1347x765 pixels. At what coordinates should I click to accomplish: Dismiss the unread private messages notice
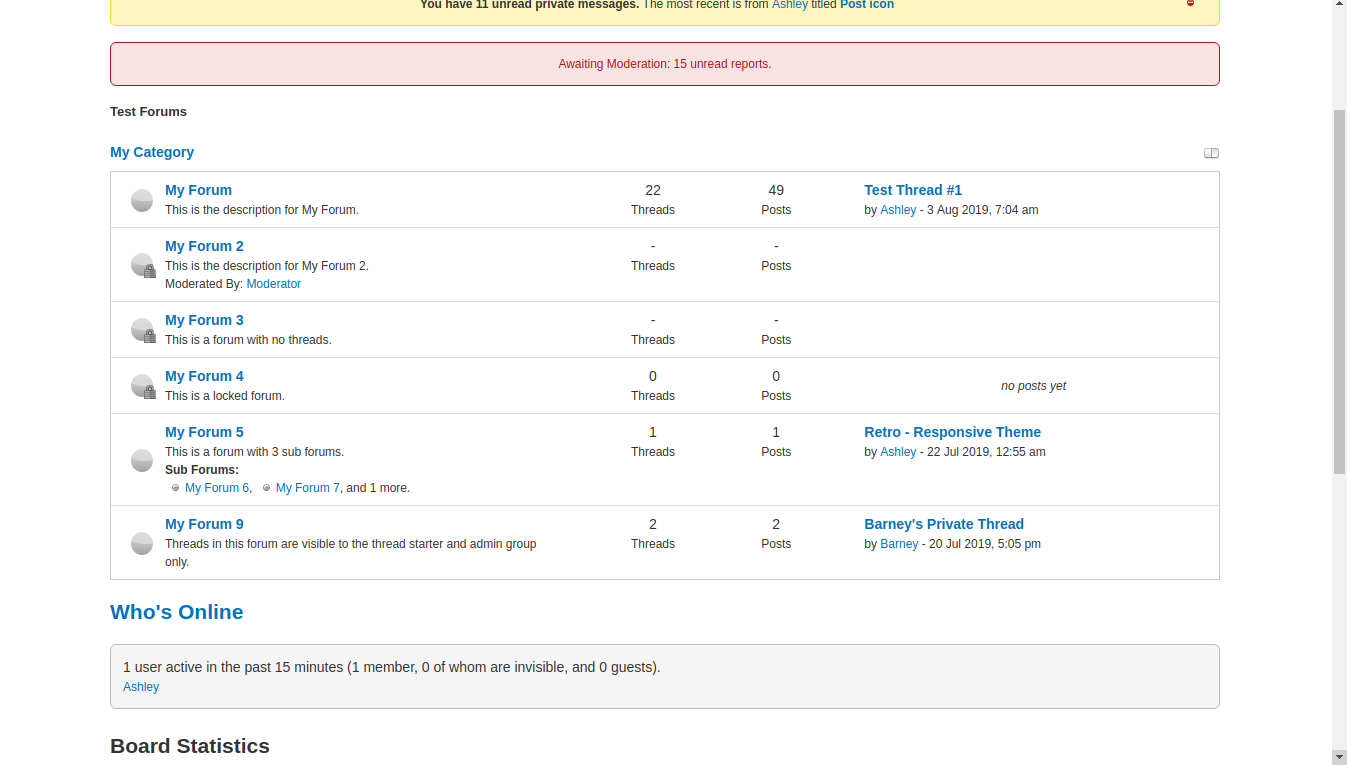pyautogui.click(x=1190, y=4)
